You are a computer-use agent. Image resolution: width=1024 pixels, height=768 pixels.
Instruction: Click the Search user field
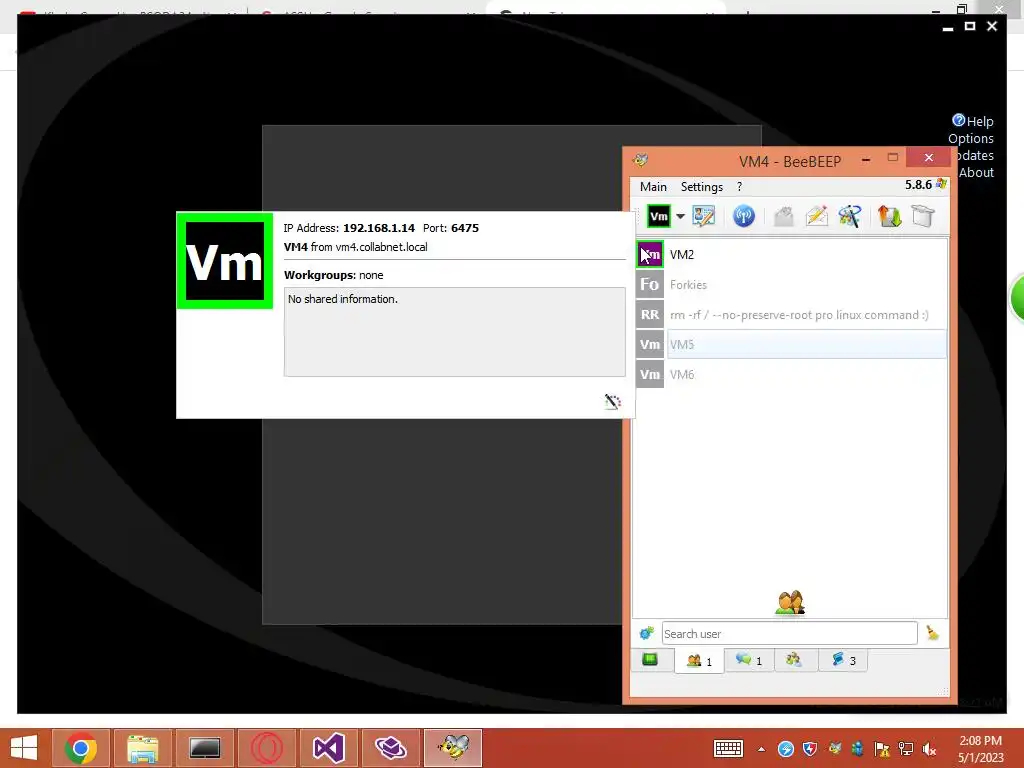(790, 633)
